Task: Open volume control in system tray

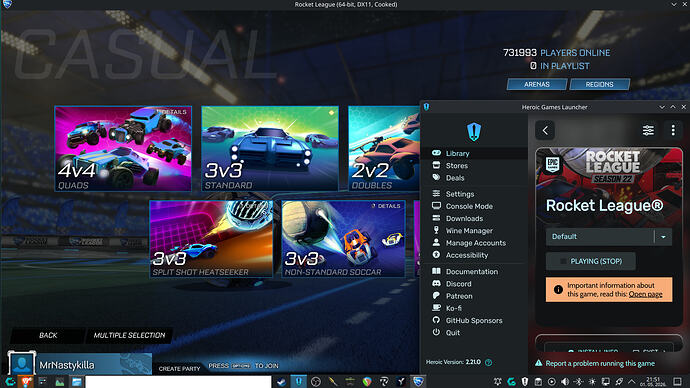Action: point(565,381)
